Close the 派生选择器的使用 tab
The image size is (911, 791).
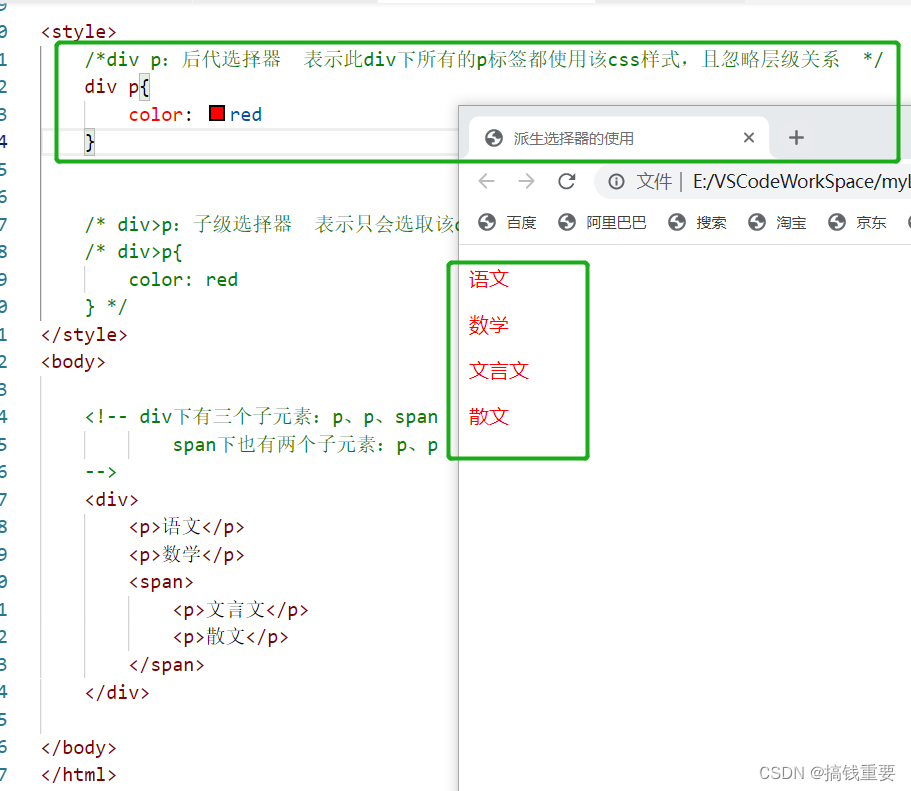(x=749, y=138)
